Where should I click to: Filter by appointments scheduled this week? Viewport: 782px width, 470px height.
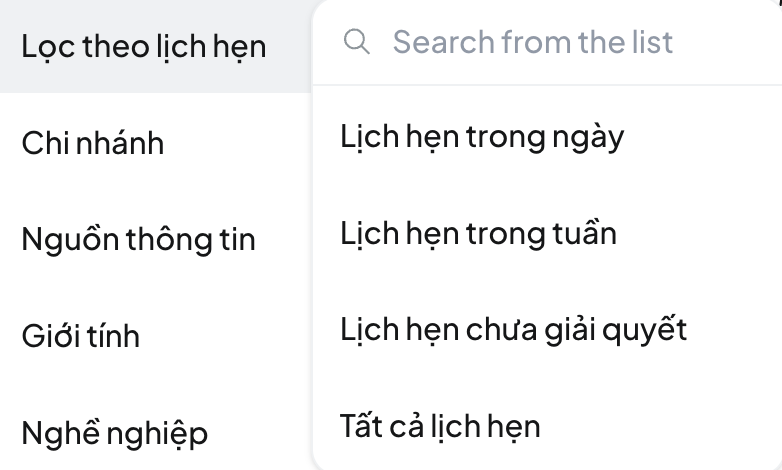click(x=478, y=233)
